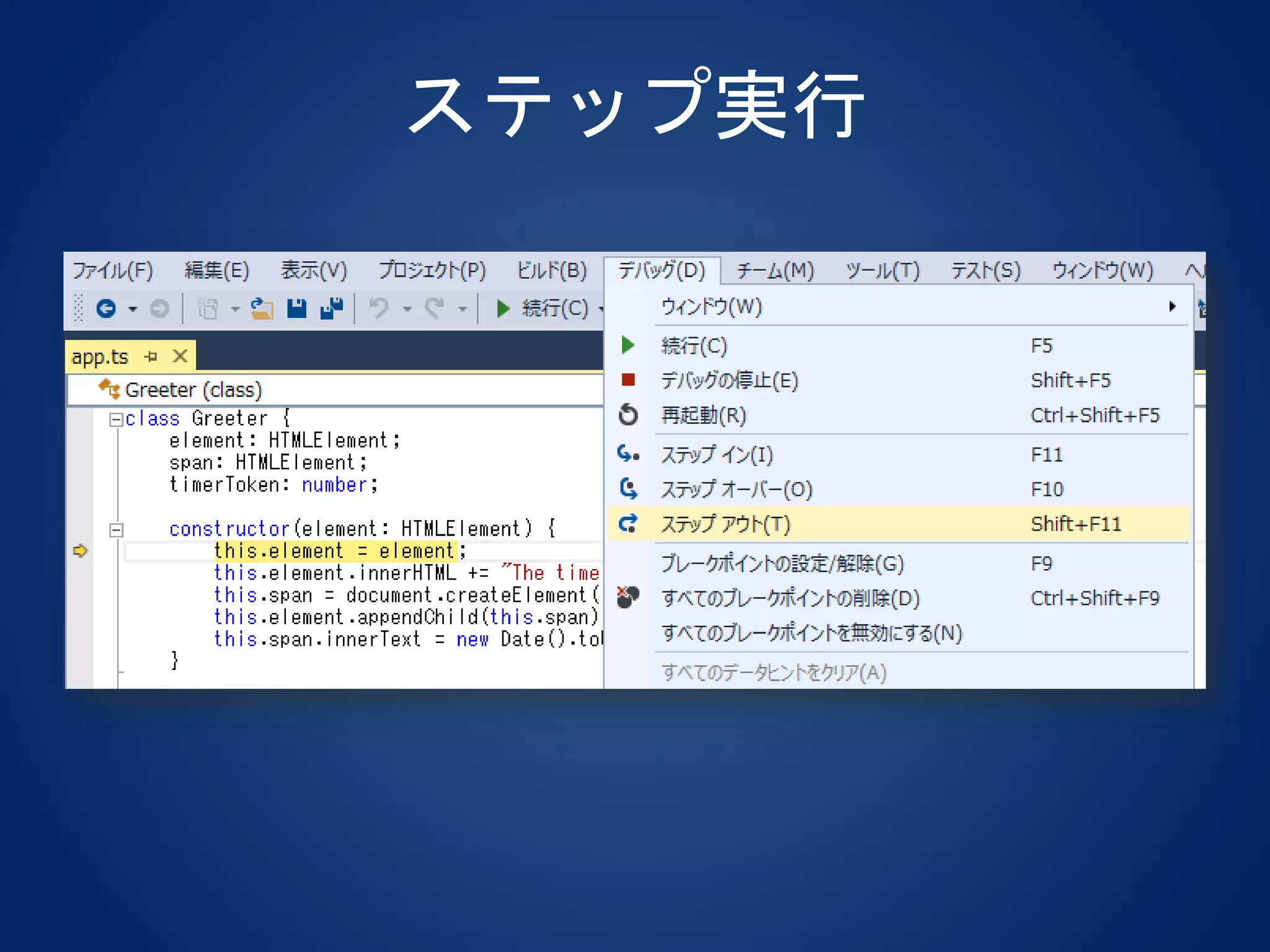
Task: Click the line this.span.innerText = new Date()
Action: [x=408, y=639]
